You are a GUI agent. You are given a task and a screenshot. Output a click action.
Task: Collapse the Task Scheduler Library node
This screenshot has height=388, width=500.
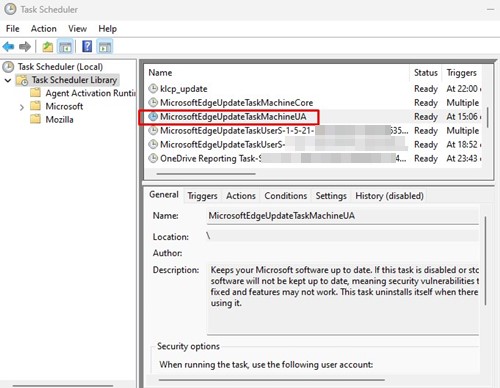point(8,80)
